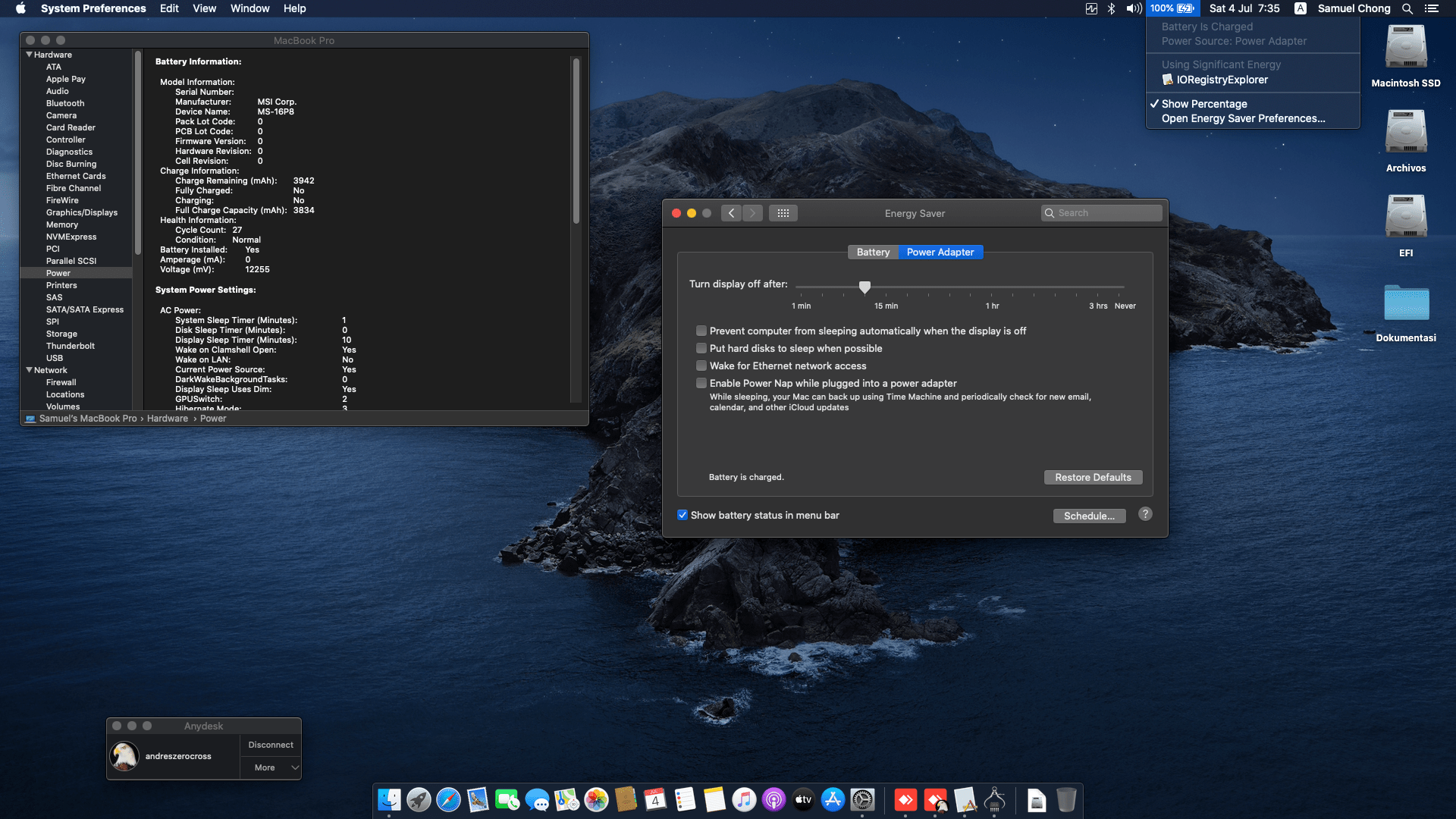Open Safari from the Dock
The height and width of the screenshot is (819, 1456).
447,800
